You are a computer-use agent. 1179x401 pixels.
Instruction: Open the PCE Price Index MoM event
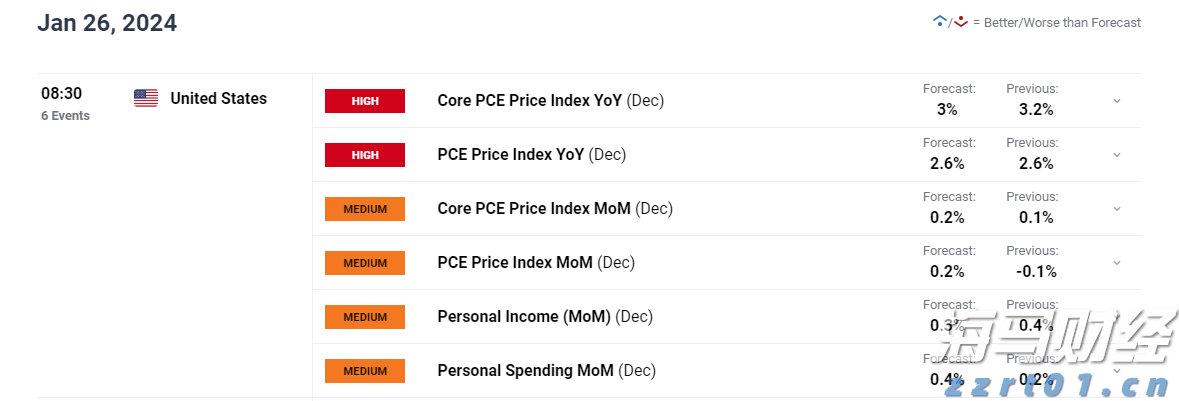click(x=536, y=263)
